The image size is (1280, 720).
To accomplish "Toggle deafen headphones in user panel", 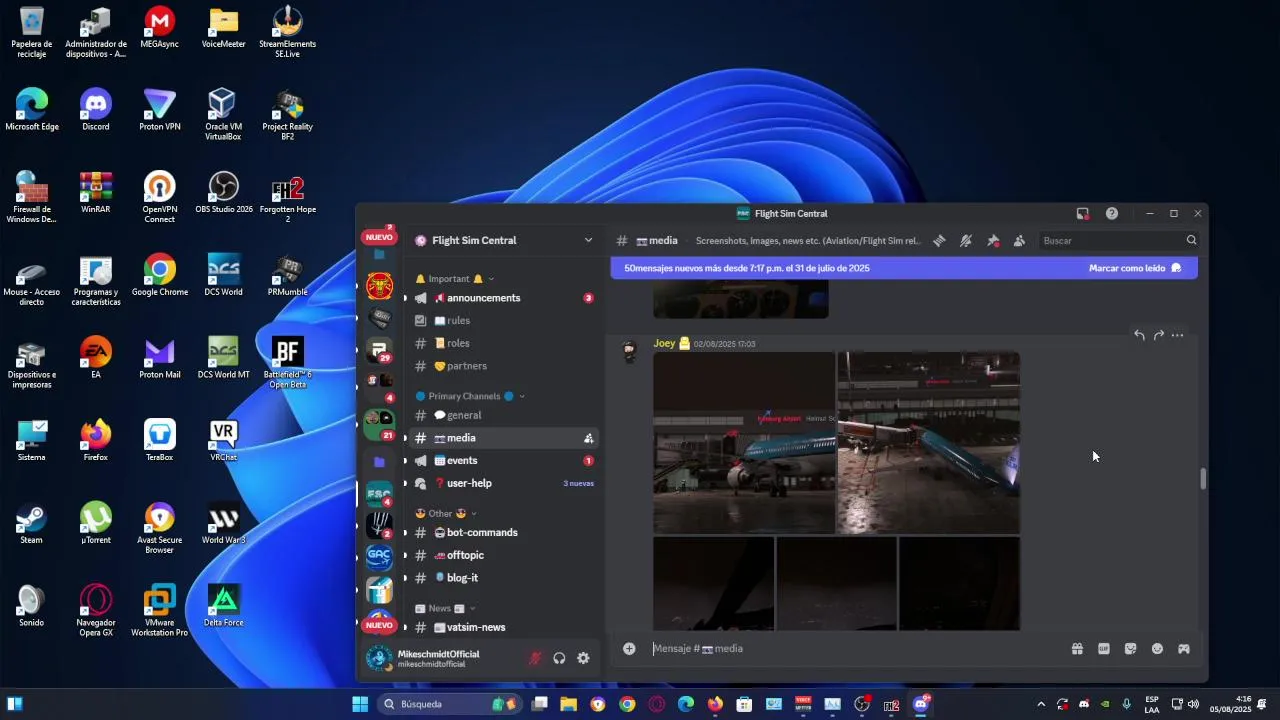I will [559, 658].
